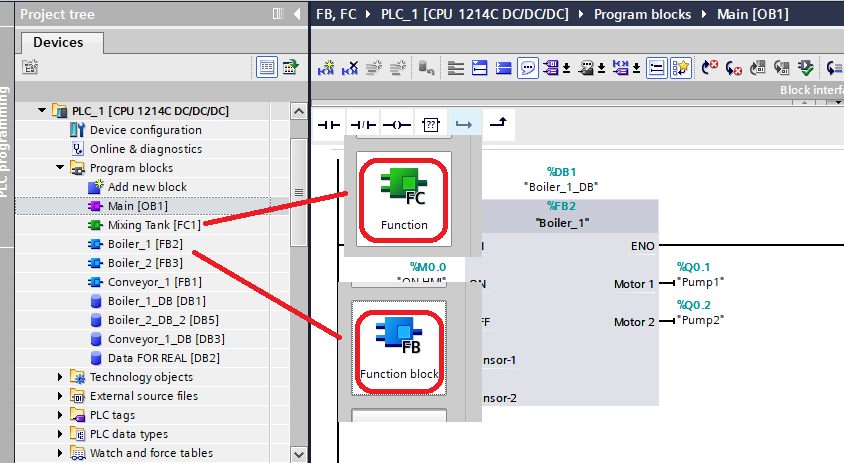Toggle network comments speech-bubble icon
This screenshot has width=844, height=463.
tap(528, 68)
